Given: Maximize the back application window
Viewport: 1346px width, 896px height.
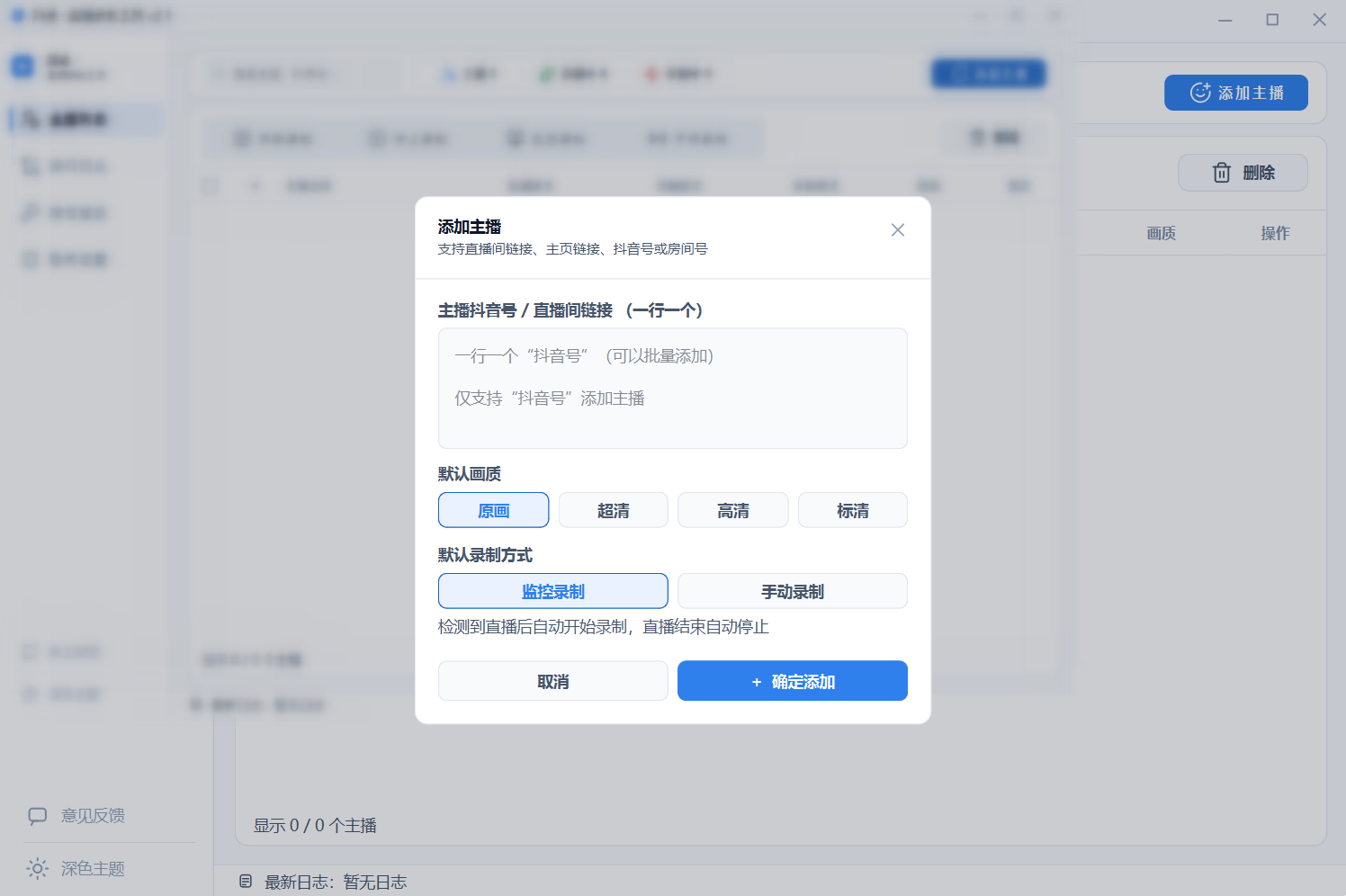Looking at the screenshot, I should coord(1272,20).
